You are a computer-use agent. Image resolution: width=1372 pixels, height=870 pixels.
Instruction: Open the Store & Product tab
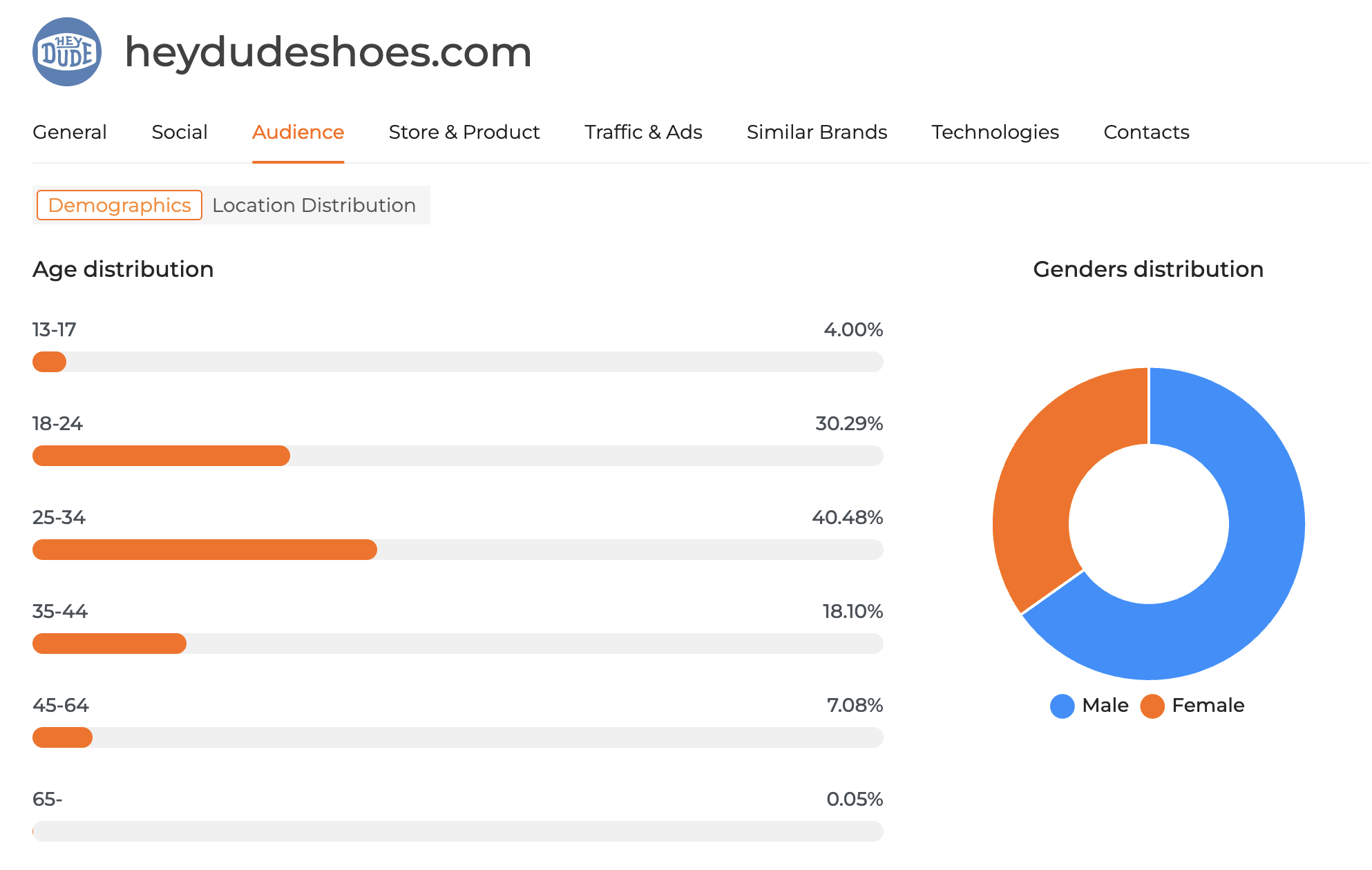464,132
